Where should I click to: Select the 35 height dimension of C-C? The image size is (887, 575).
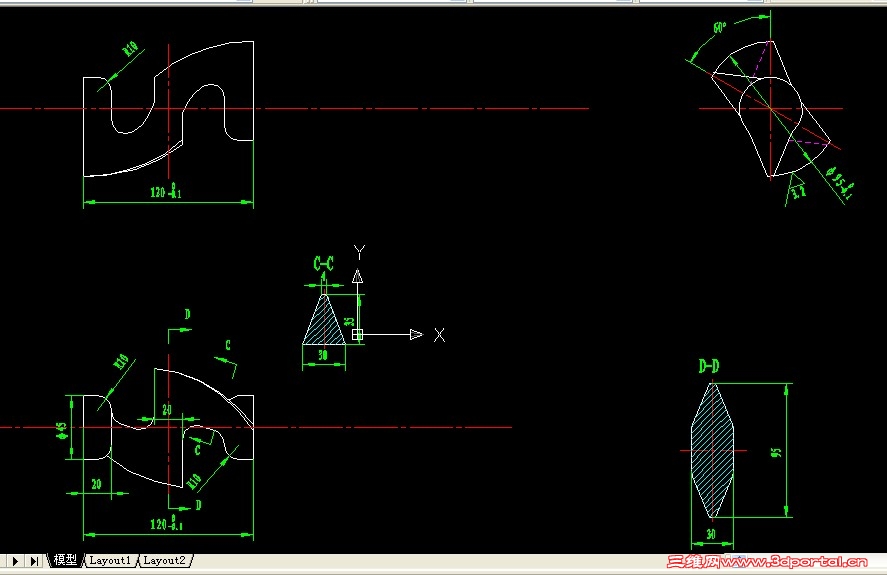coord(350,321)
